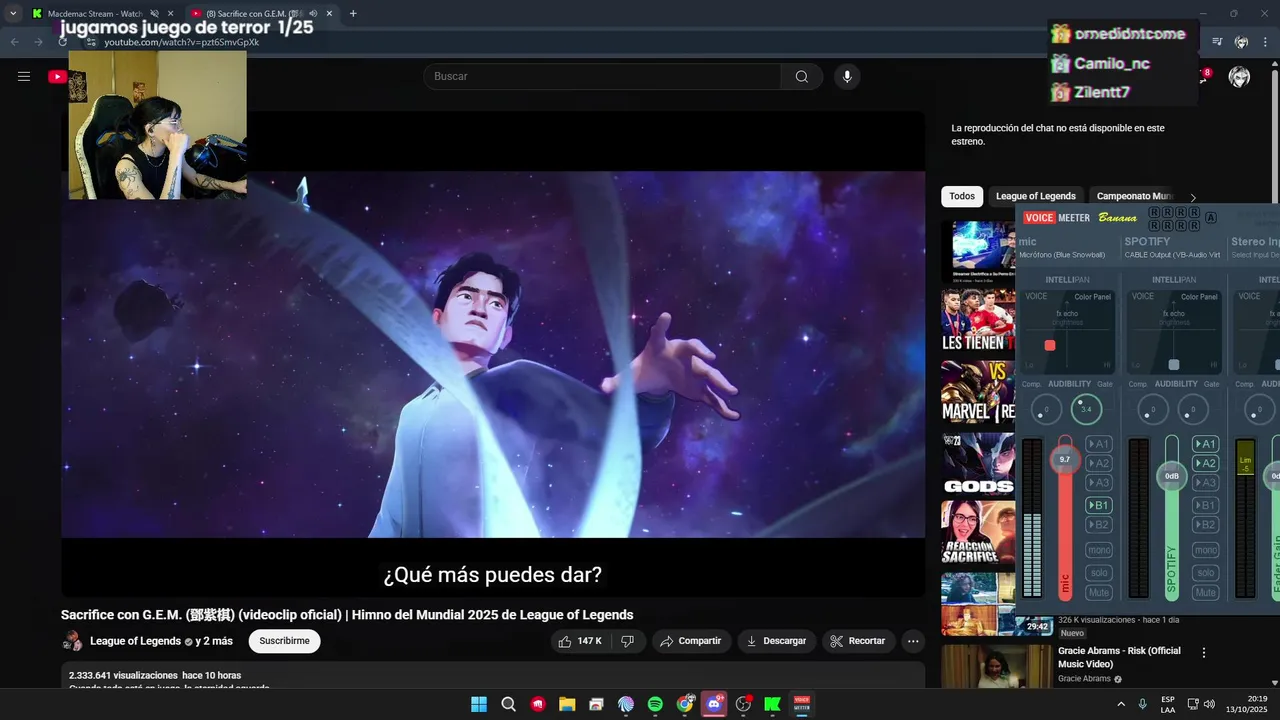Open options menu for Gracie Abrams video
The height and width of the screenshot is (720, 1280).
pos(1204,653)
